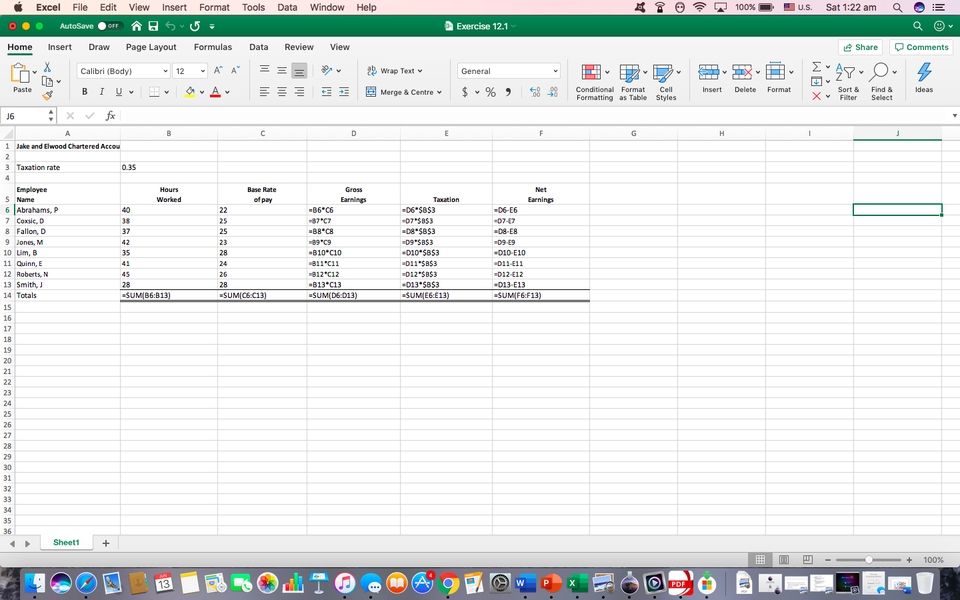Image resolution: width=960 pixels, height=600 pixels.
Task: Open the fill colour yellow swatch
Action: 190,92
